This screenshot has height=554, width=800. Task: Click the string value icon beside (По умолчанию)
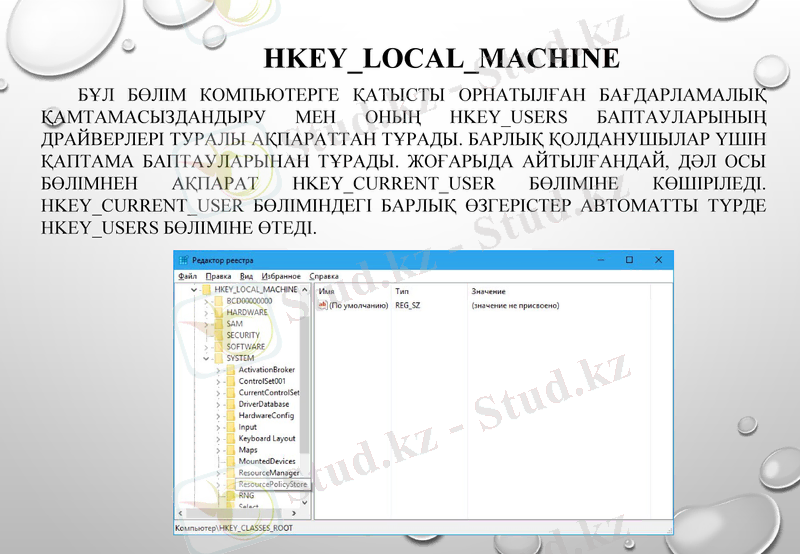tap(322, 305)
